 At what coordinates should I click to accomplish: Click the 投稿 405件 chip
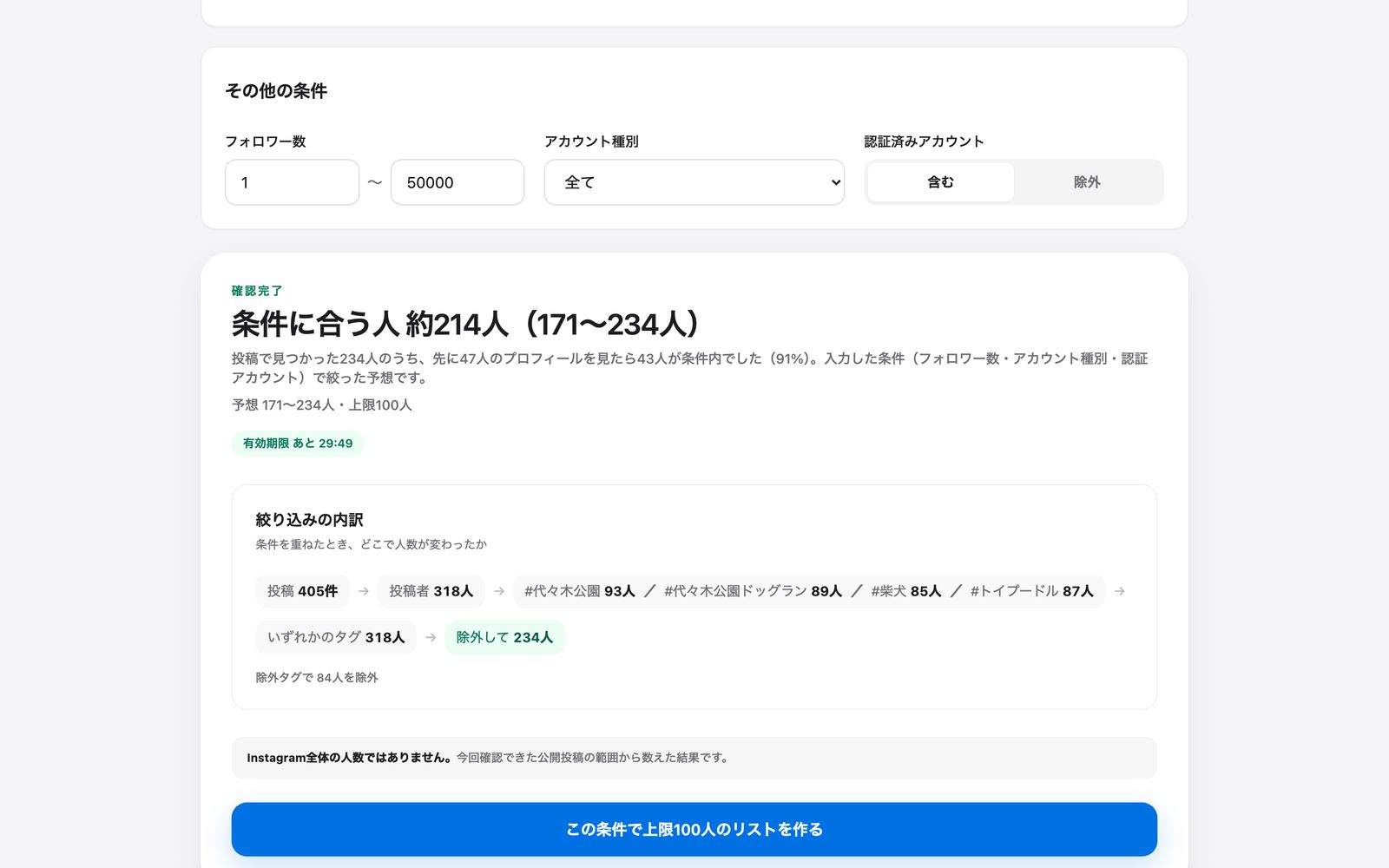click(x=302, y=591)
